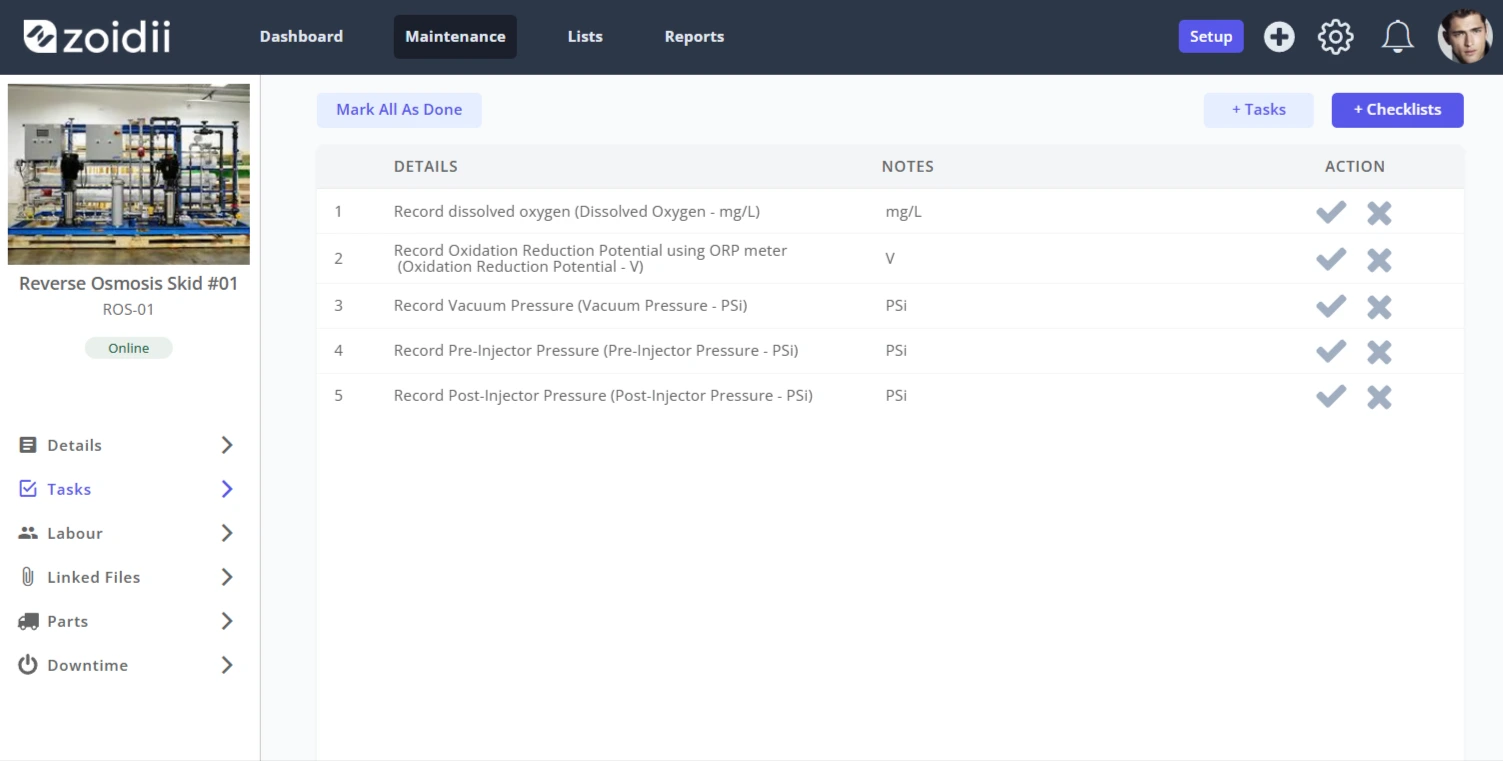Viewport: 1503px width, 761px height.
Task: Remove the dissolved oxygen task
Action: 1379,213
